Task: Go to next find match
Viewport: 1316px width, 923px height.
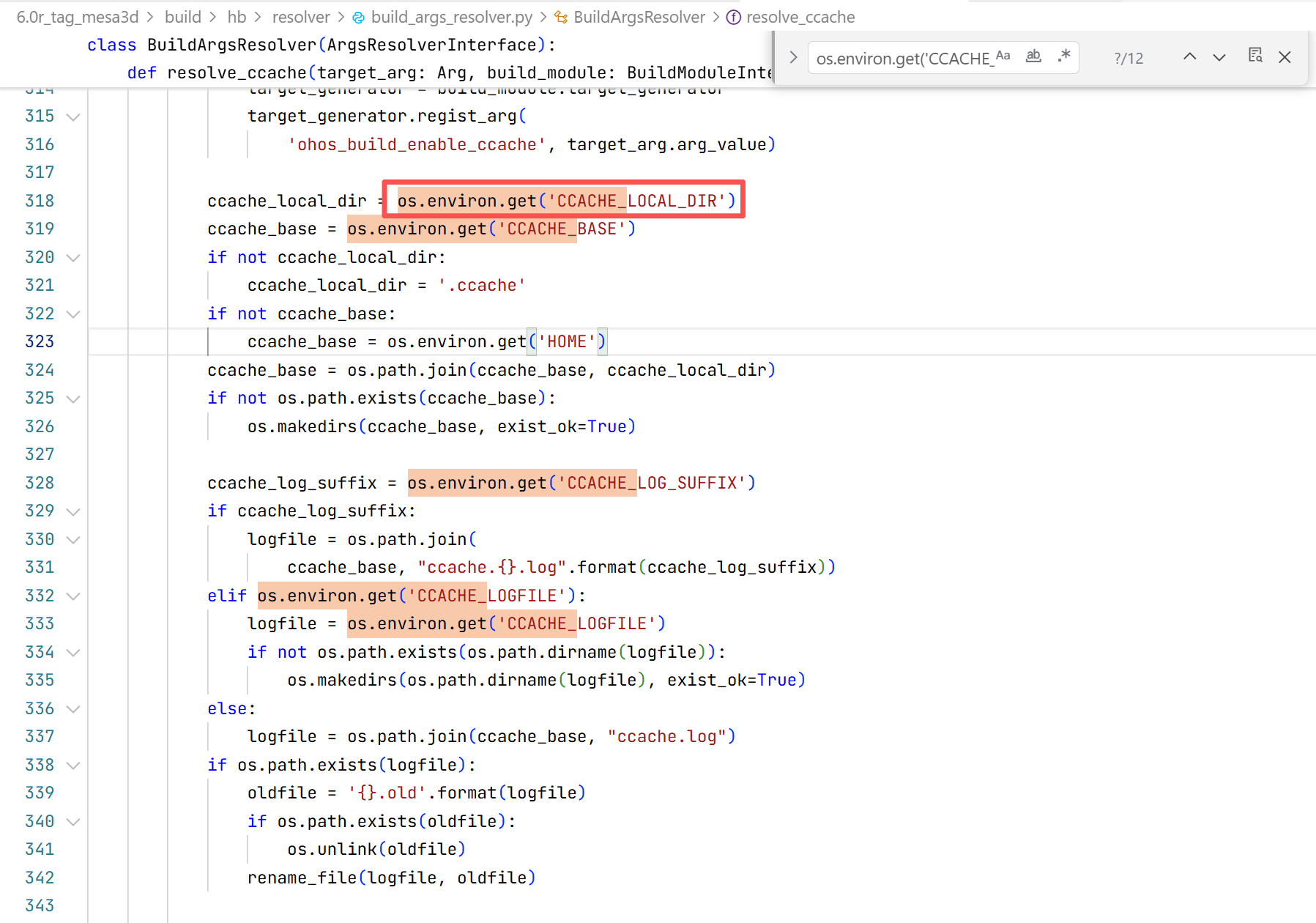Action: click(x=1219, y=56)
